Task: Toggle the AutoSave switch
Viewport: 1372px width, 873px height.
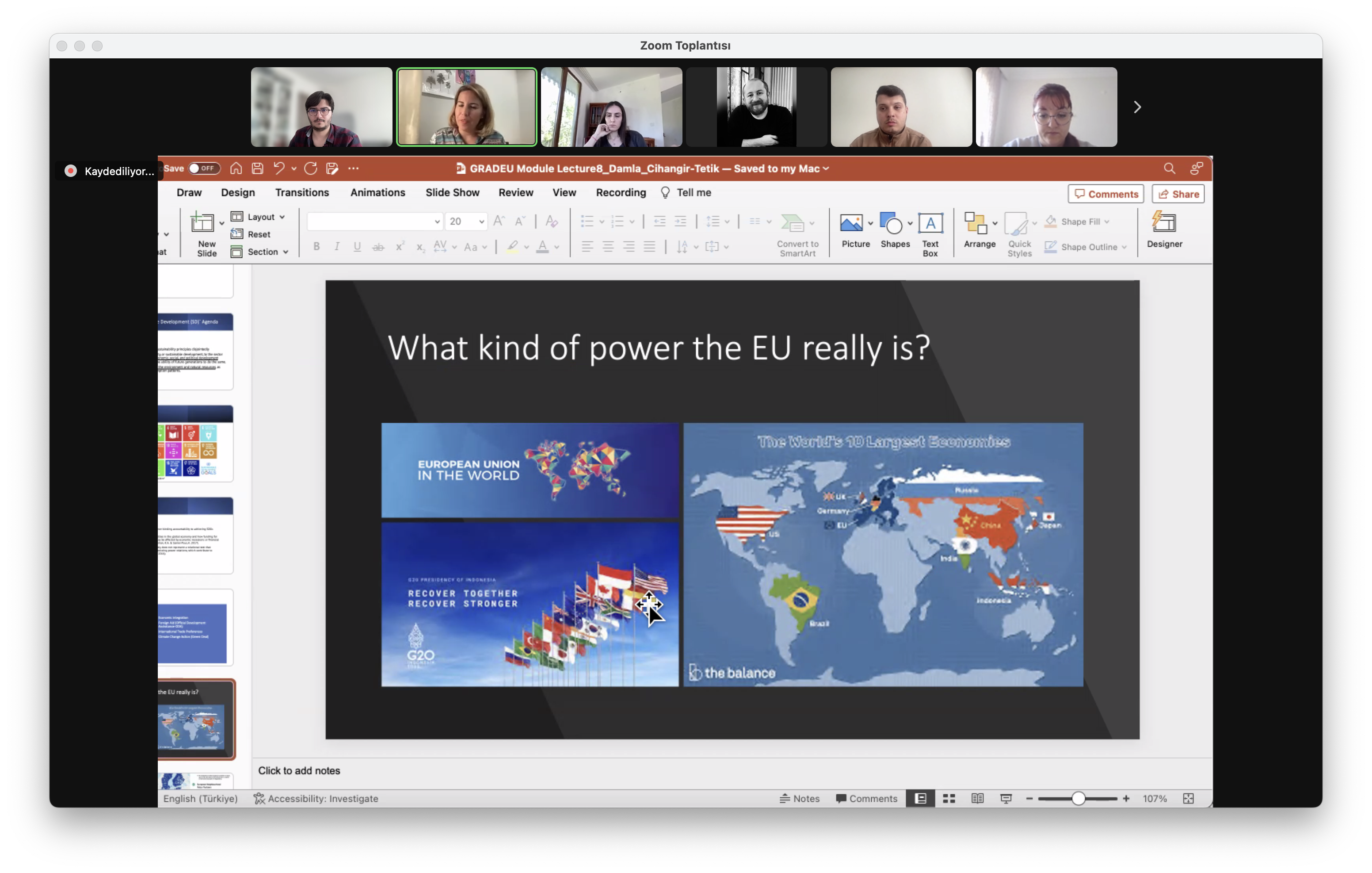Action: coord(204,168)
